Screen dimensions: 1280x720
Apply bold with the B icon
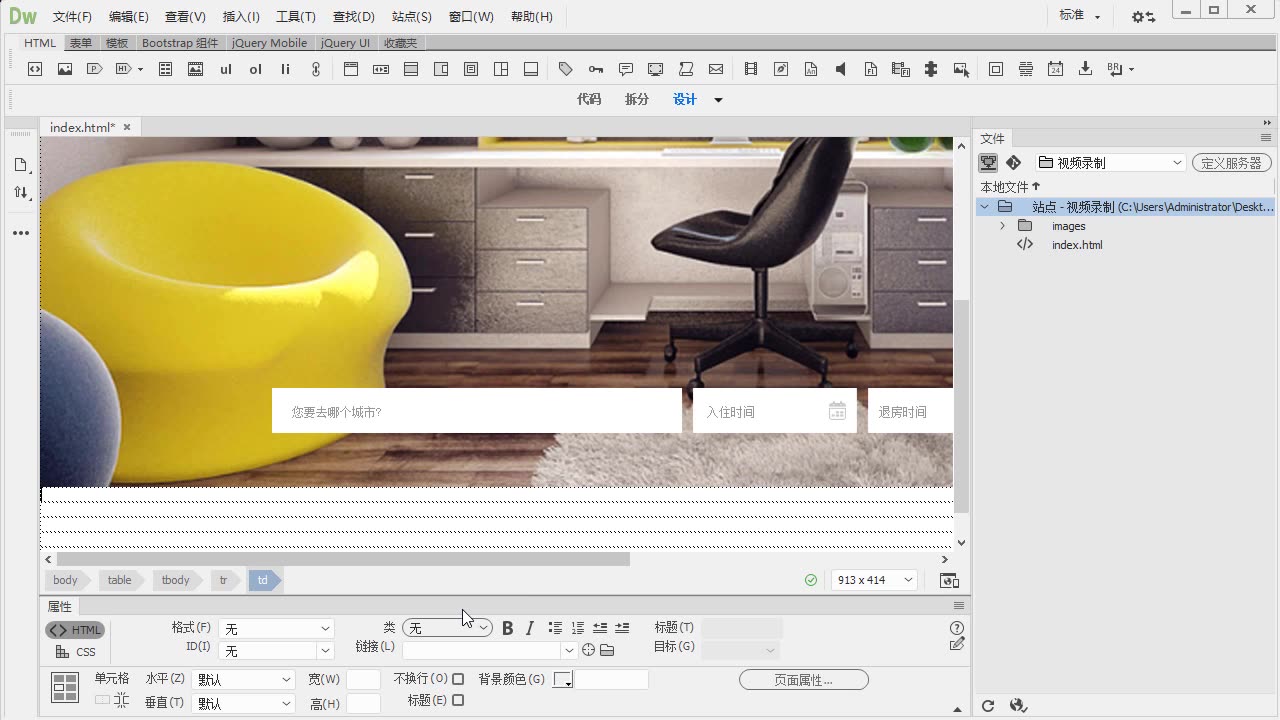(507, 628)
